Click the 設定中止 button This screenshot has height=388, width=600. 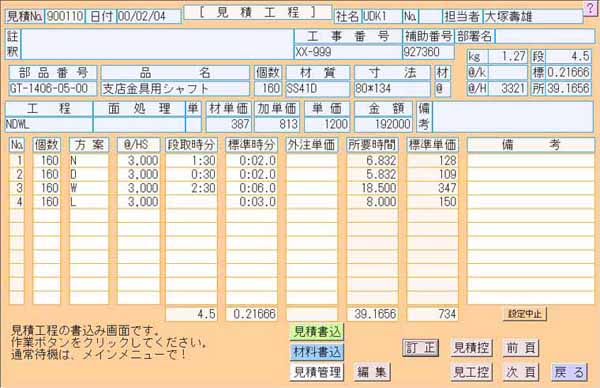coord(525,314)
